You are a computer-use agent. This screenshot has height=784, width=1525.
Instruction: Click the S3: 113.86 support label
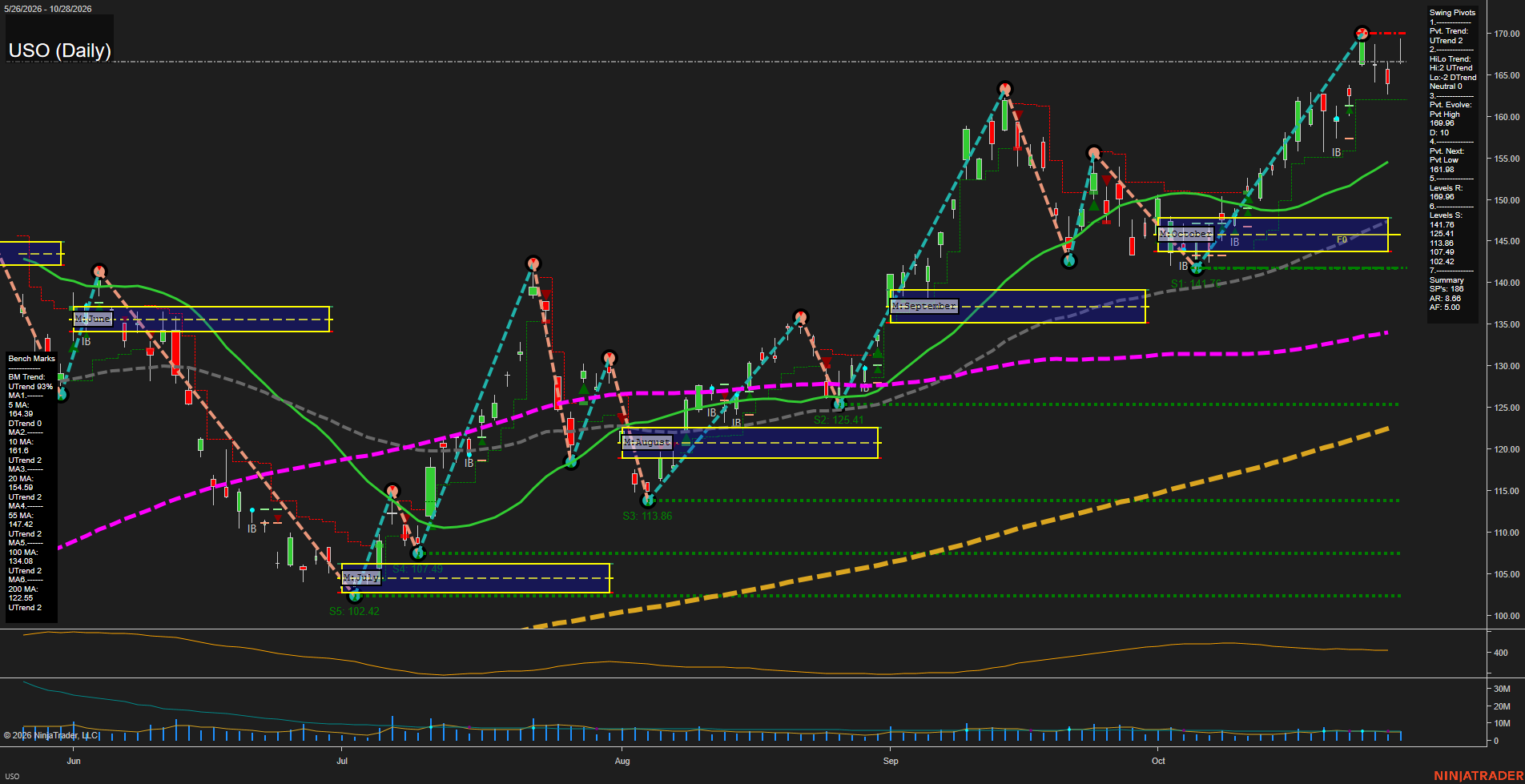click(647, 516)
